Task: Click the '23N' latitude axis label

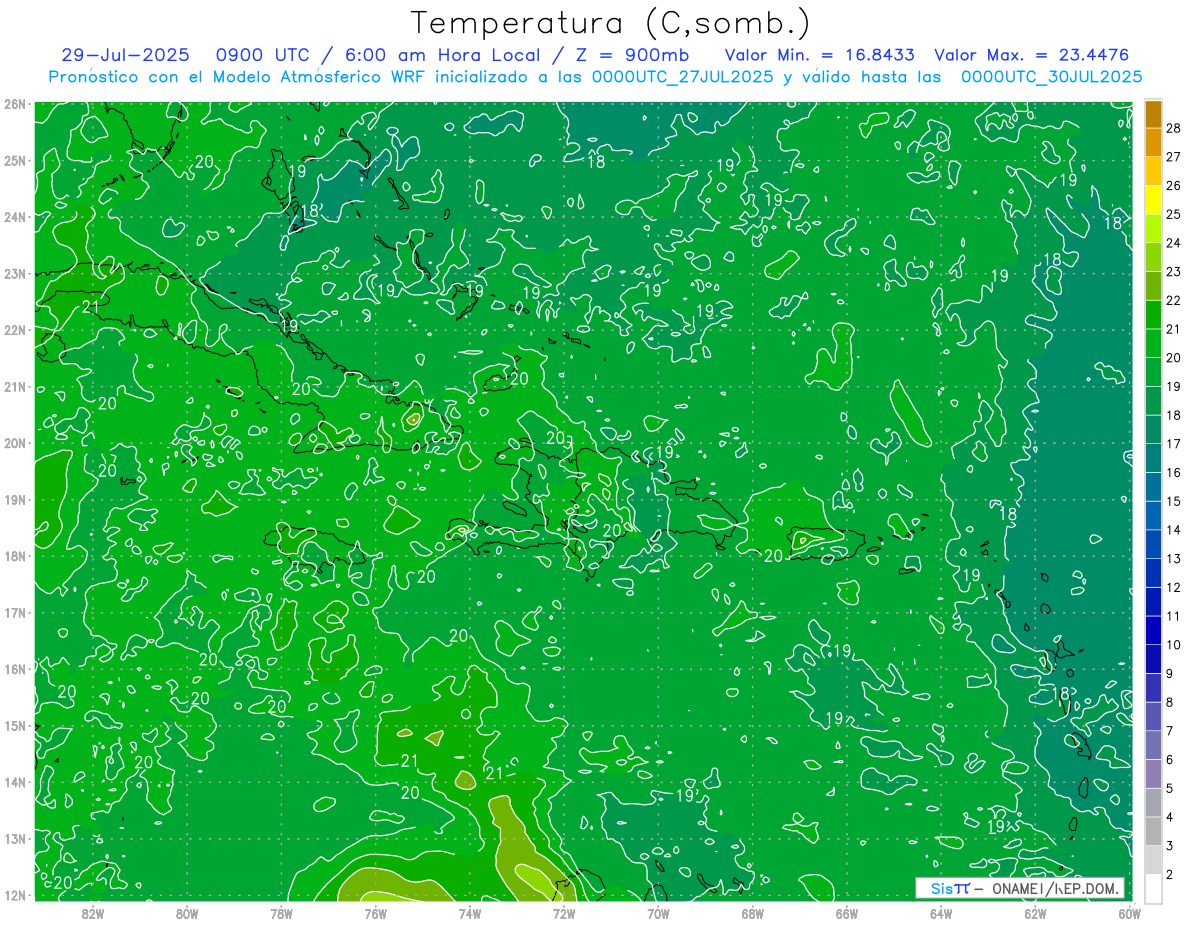Action: [x=15, y=273]
